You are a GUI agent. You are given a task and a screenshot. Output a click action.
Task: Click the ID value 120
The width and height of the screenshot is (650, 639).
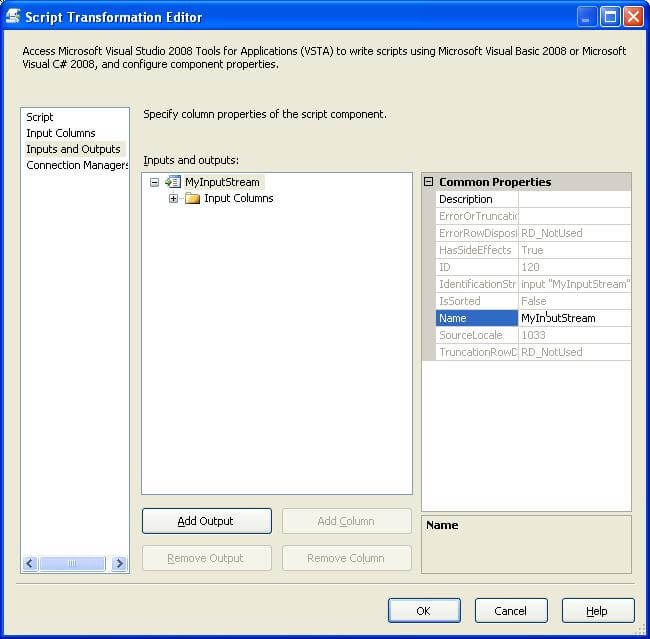[575, 267]
